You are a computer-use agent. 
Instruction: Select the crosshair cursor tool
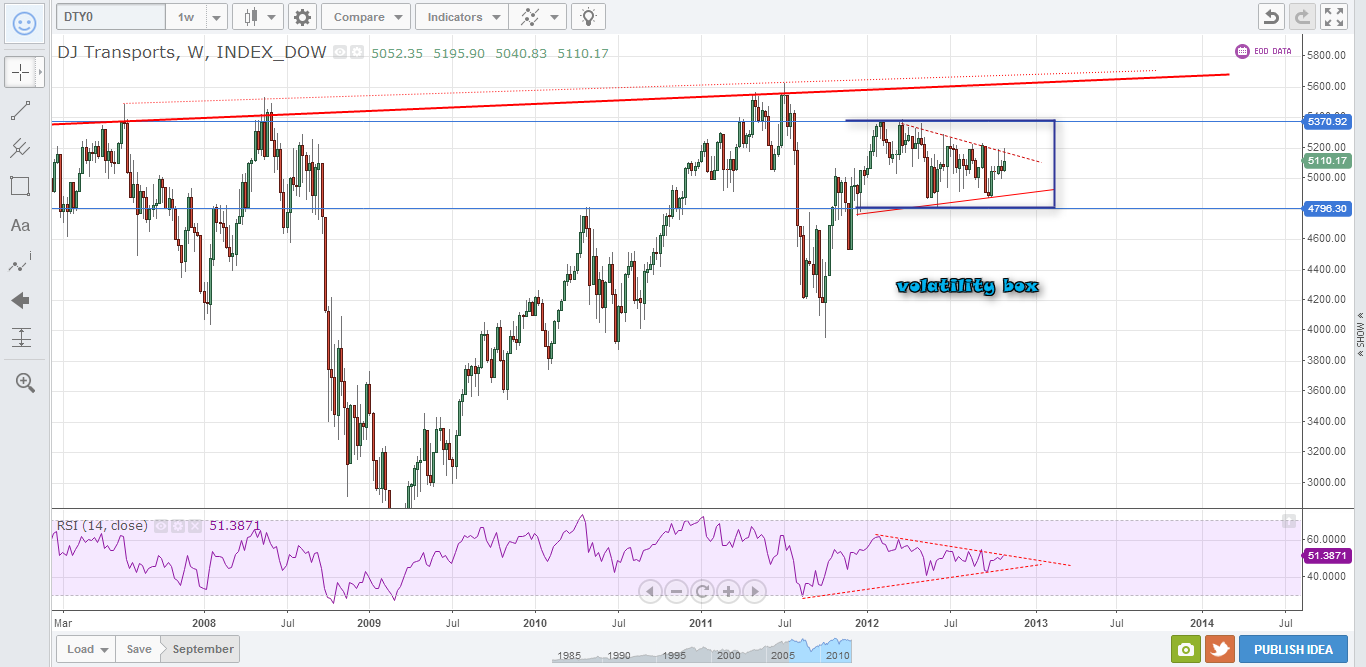click(x=20, y=72)
